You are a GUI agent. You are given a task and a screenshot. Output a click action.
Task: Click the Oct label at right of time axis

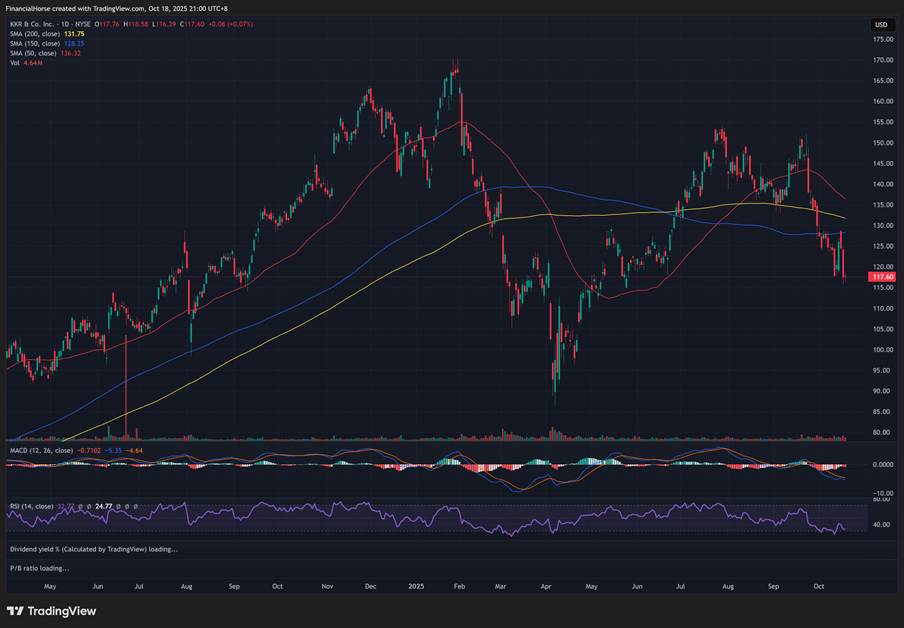click(x=819, y=586)
